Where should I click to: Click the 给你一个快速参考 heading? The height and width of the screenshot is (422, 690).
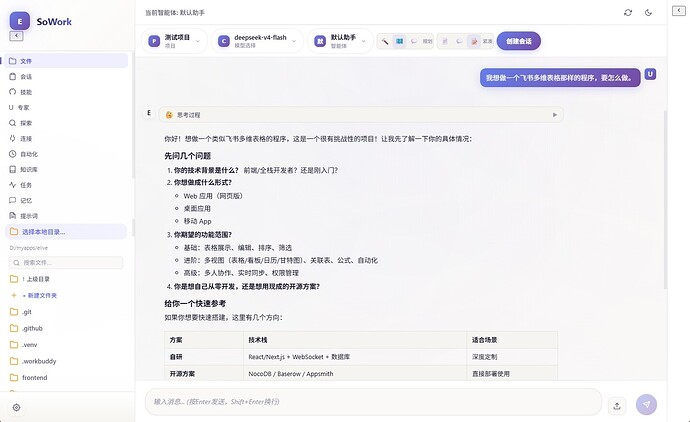click(195, 303)
